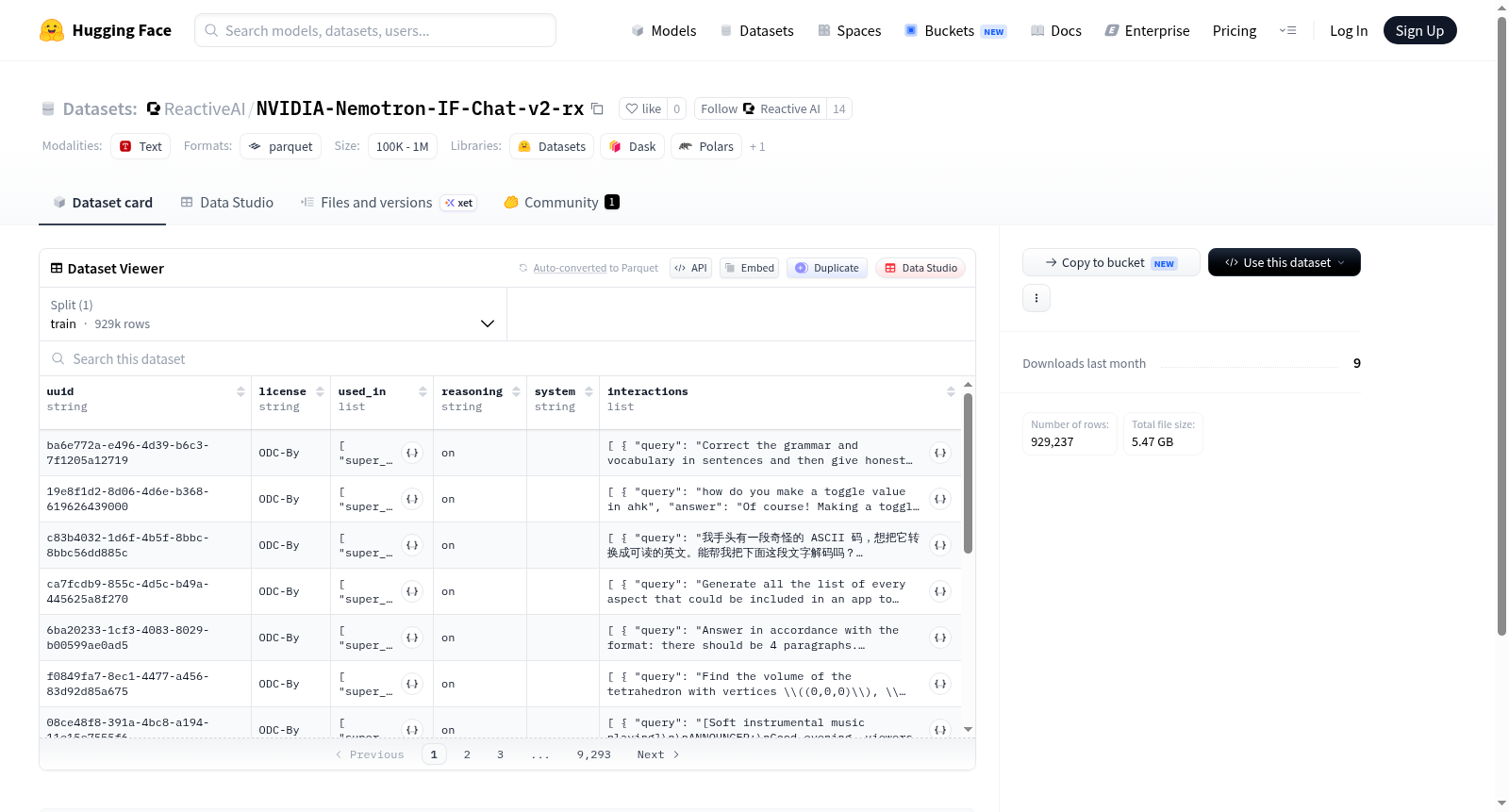Viewport: 1509px width, 812px height.
Task: Click the dataset table vertical scrollbar
Action: 968,473
